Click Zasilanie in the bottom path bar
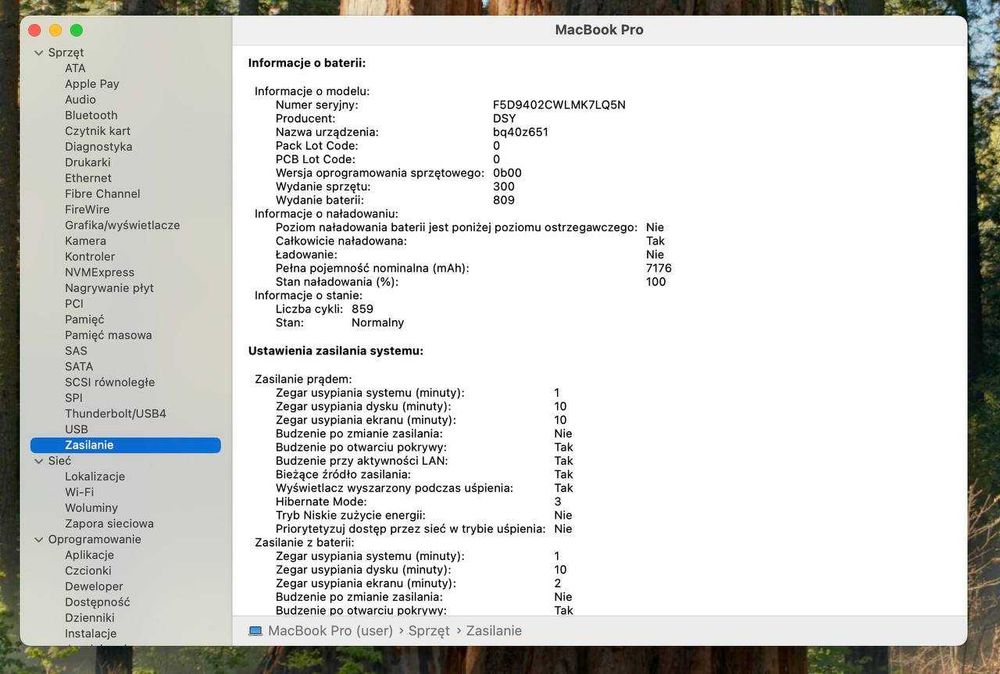1000x674 pixels. coord(494,631)
